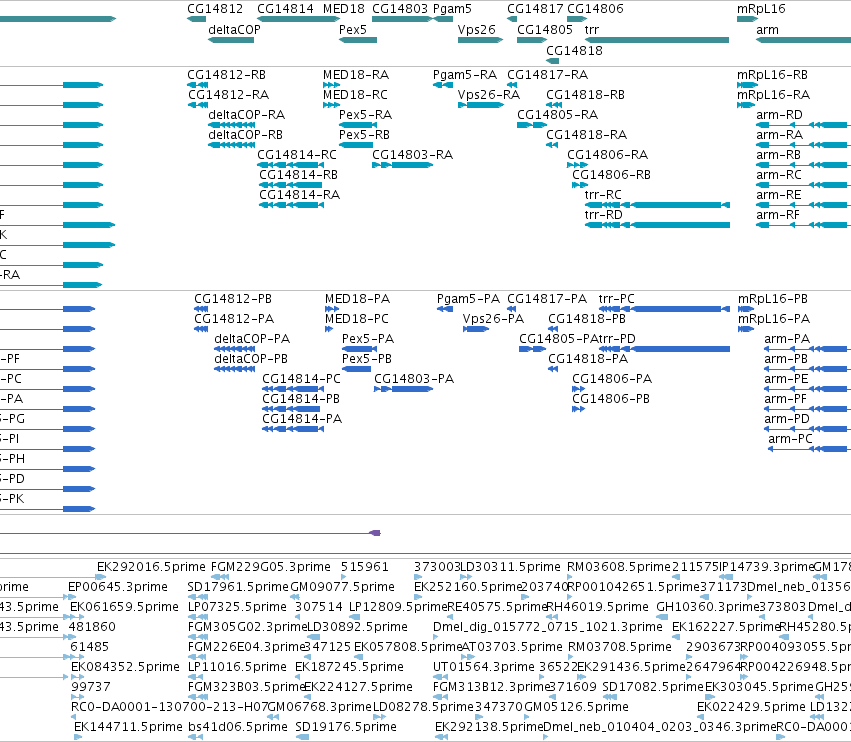Click transcript label 'mRpL16-RA'

click(x=773, y=95)
